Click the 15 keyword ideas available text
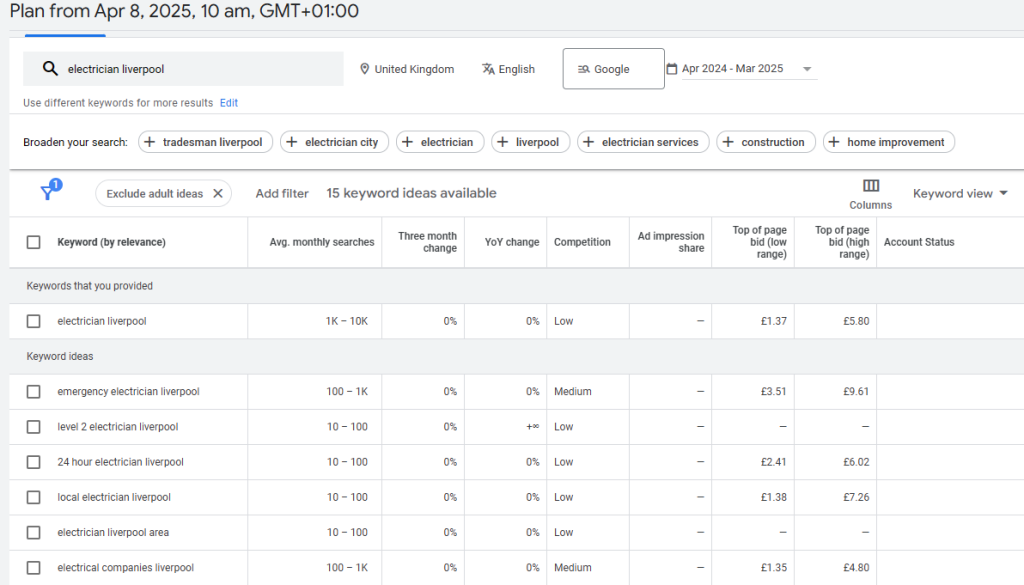1024x585 pixels. pyautogui.click(x=411, y=193)
